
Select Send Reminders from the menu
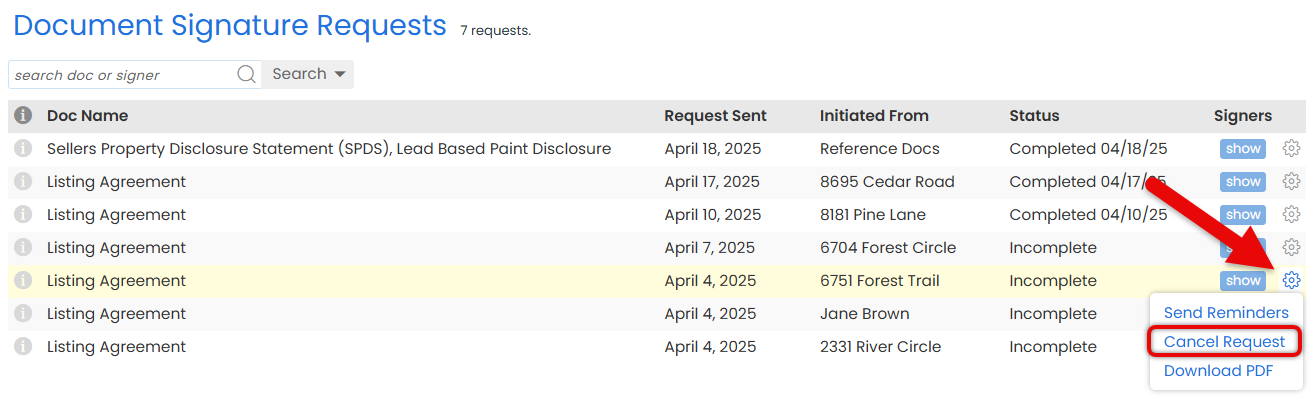coord(1226,313)
